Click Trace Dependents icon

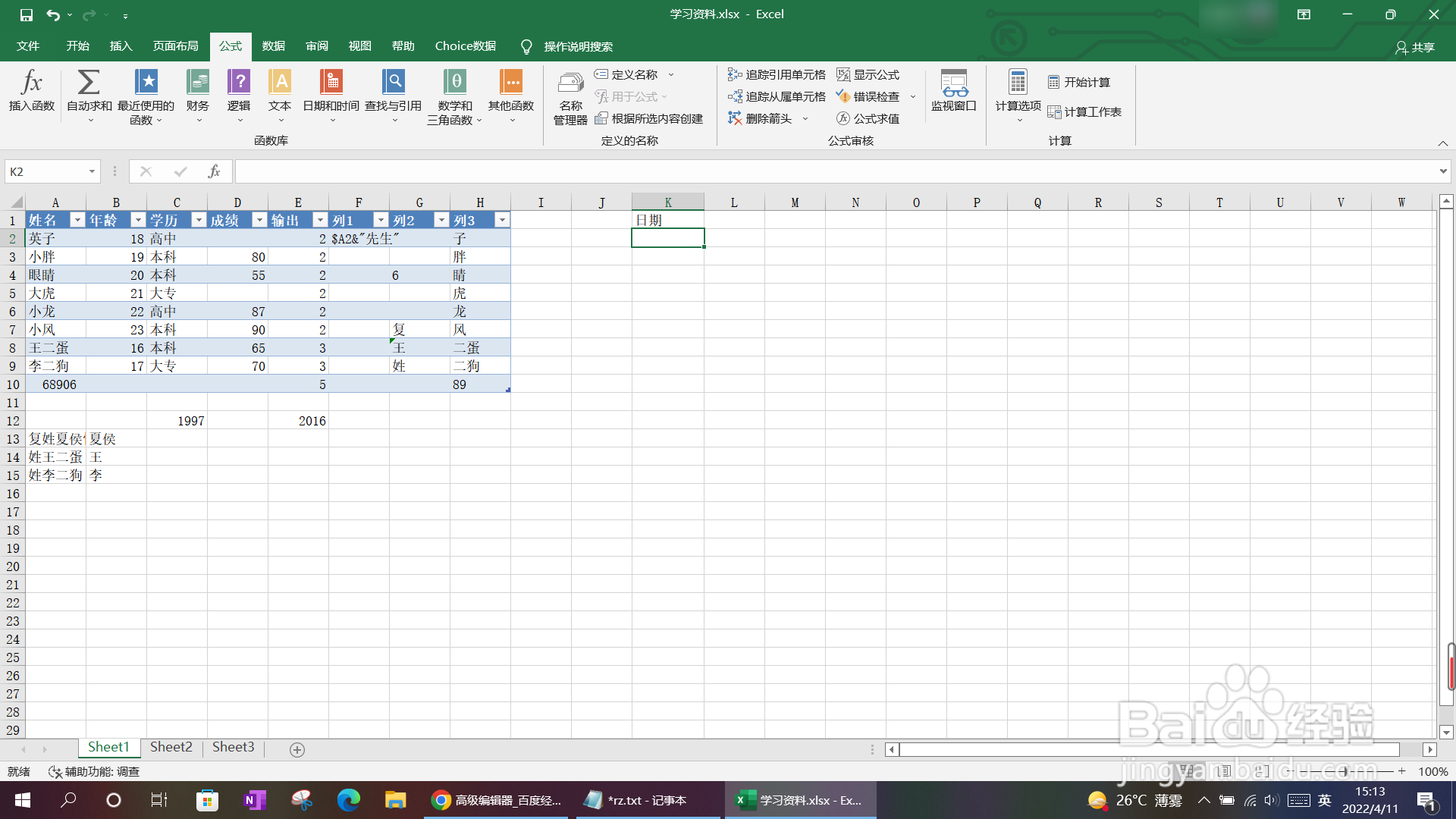coord(734,96)
